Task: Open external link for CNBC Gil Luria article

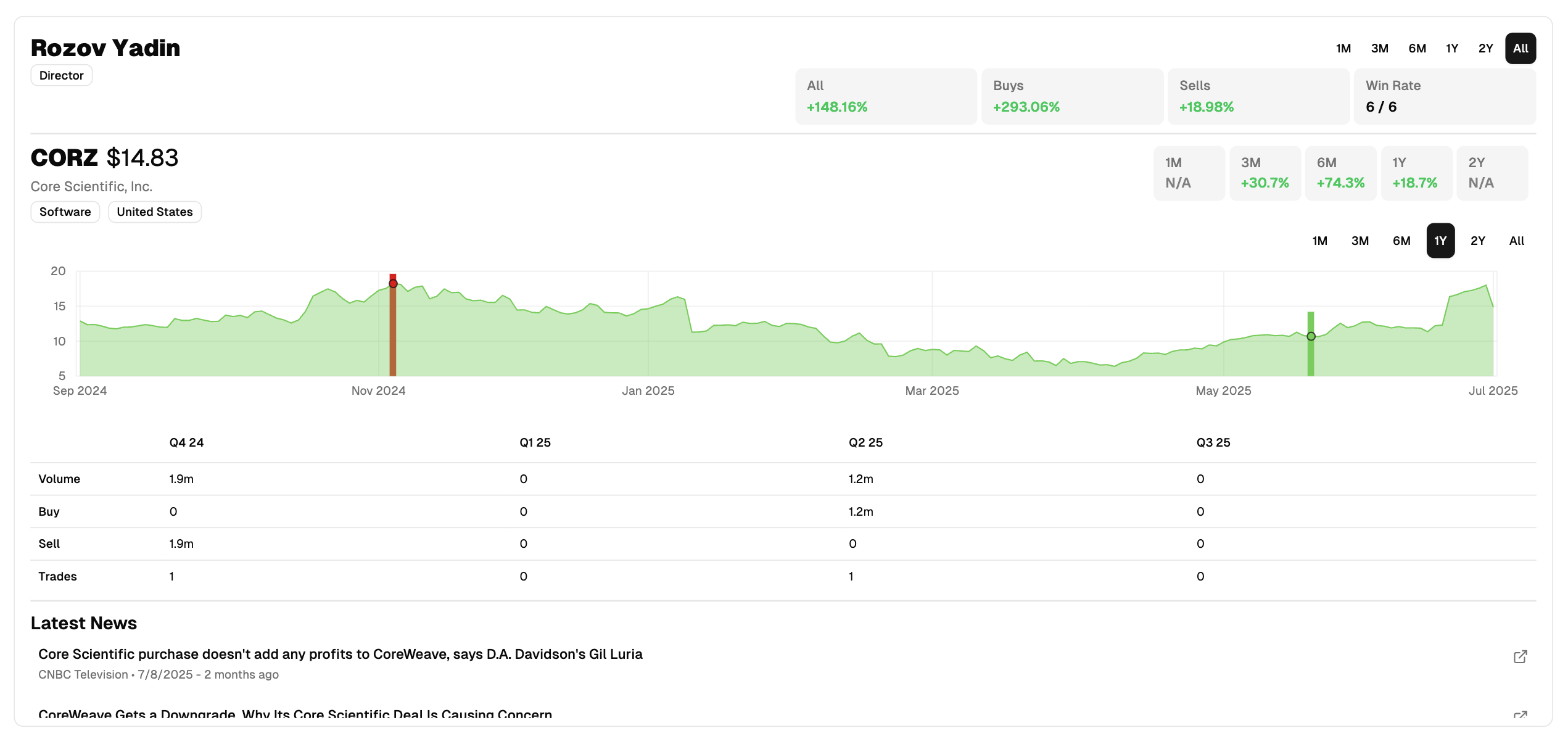Action: point(1520,656)
